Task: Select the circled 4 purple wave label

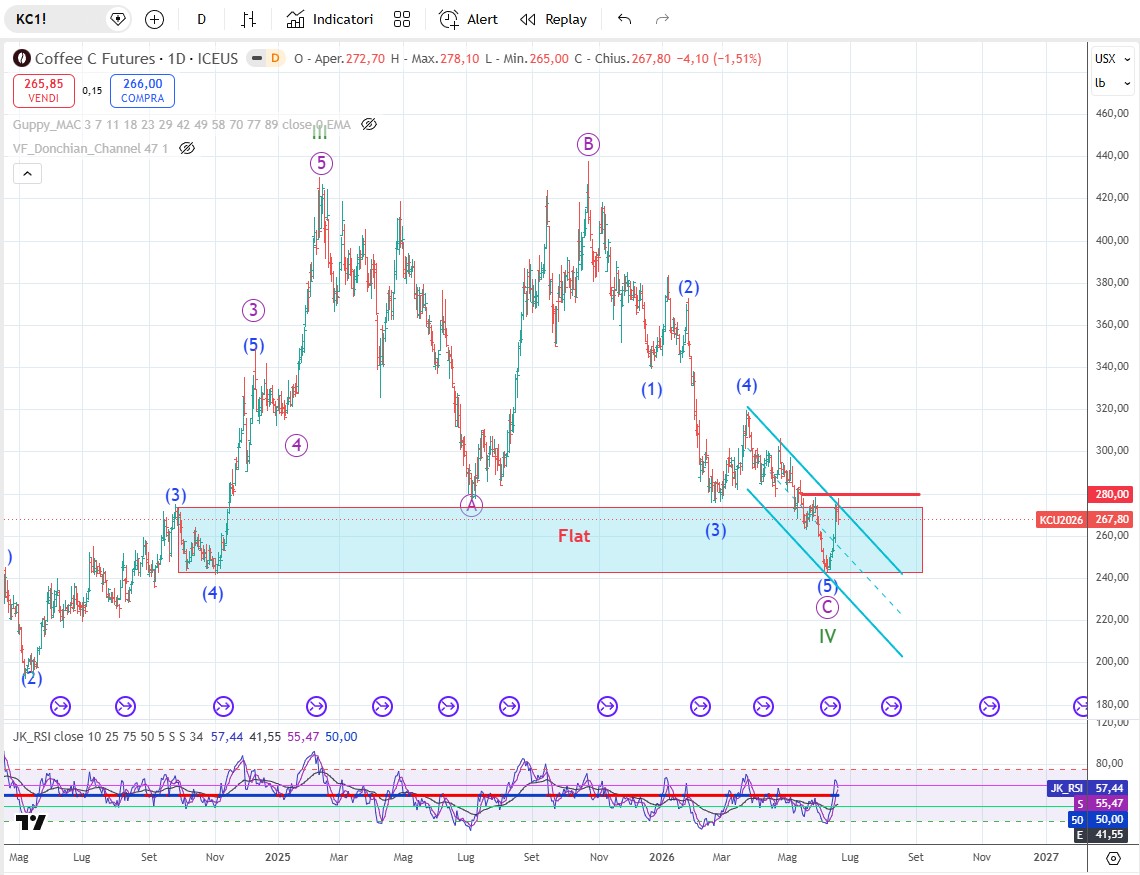Action: pos(296,445)
